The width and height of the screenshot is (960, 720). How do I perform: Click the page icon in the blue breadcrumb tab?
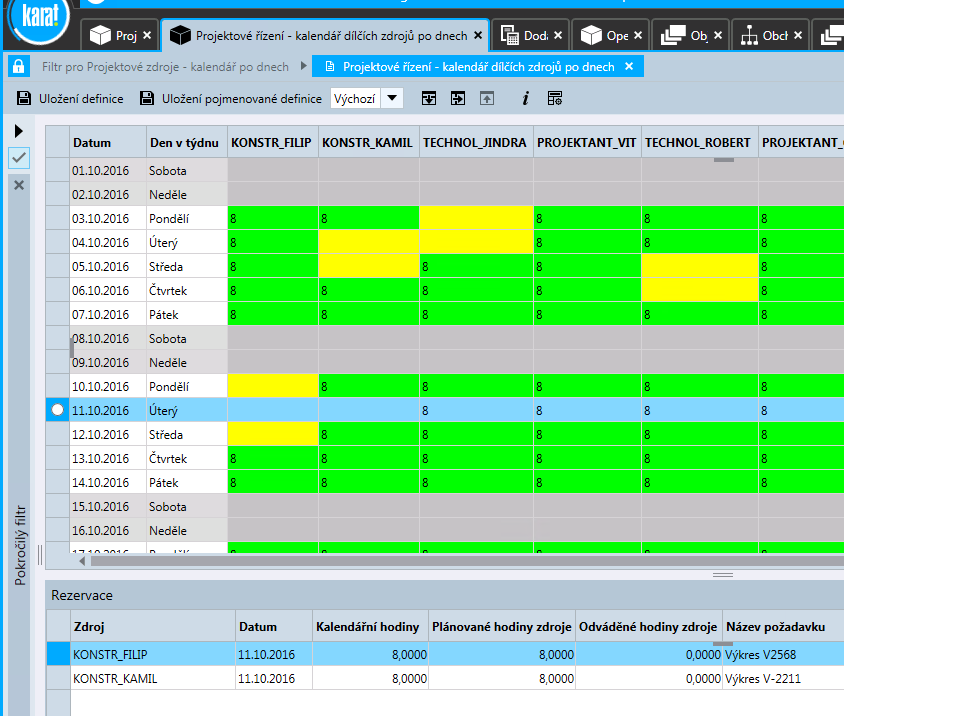tap(329, 66)
